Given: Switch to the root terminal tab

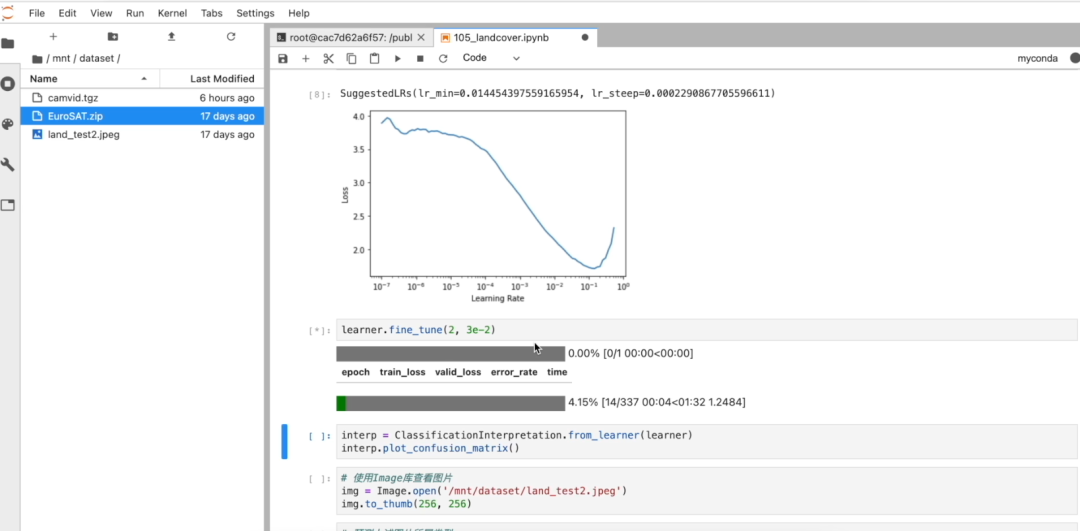Looking at the screenshot, I should (x=350, y=37).
